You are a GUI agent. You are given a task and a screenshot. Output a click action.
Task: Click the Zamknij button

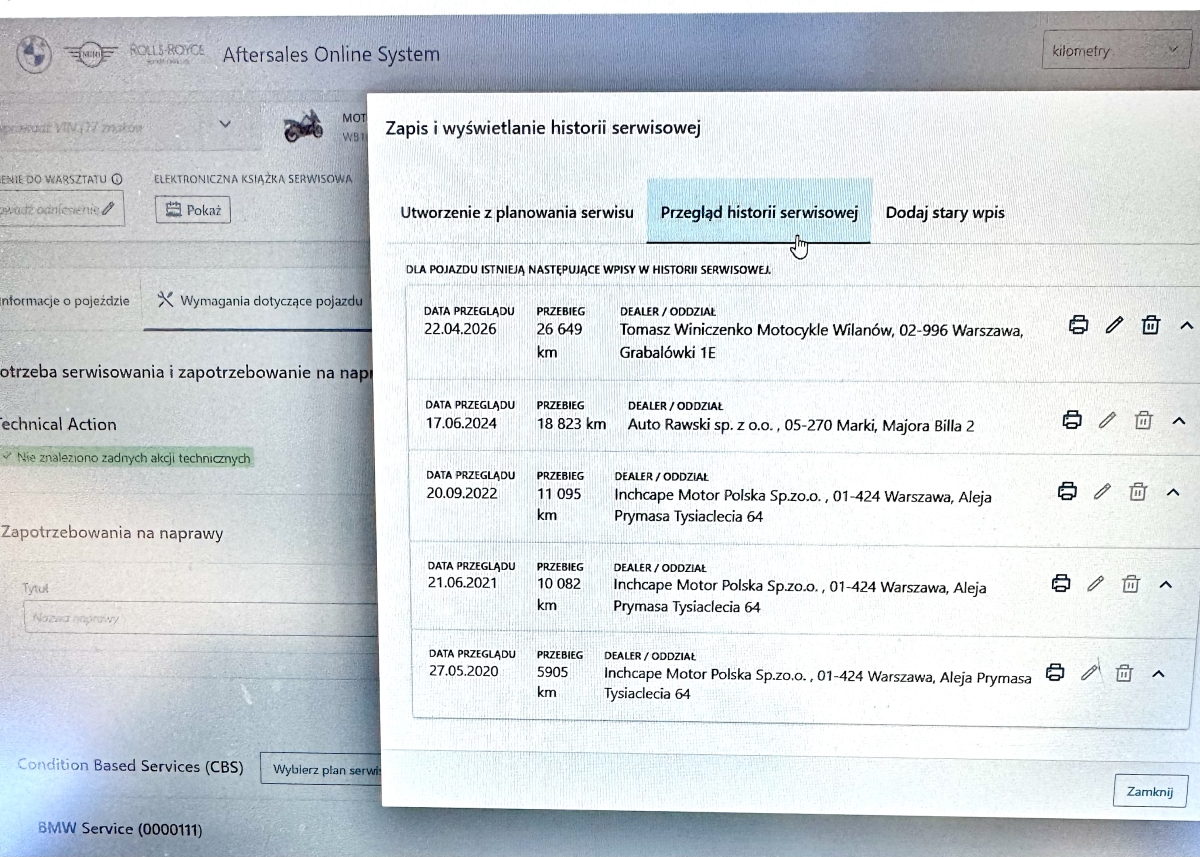click(1149, 790)
